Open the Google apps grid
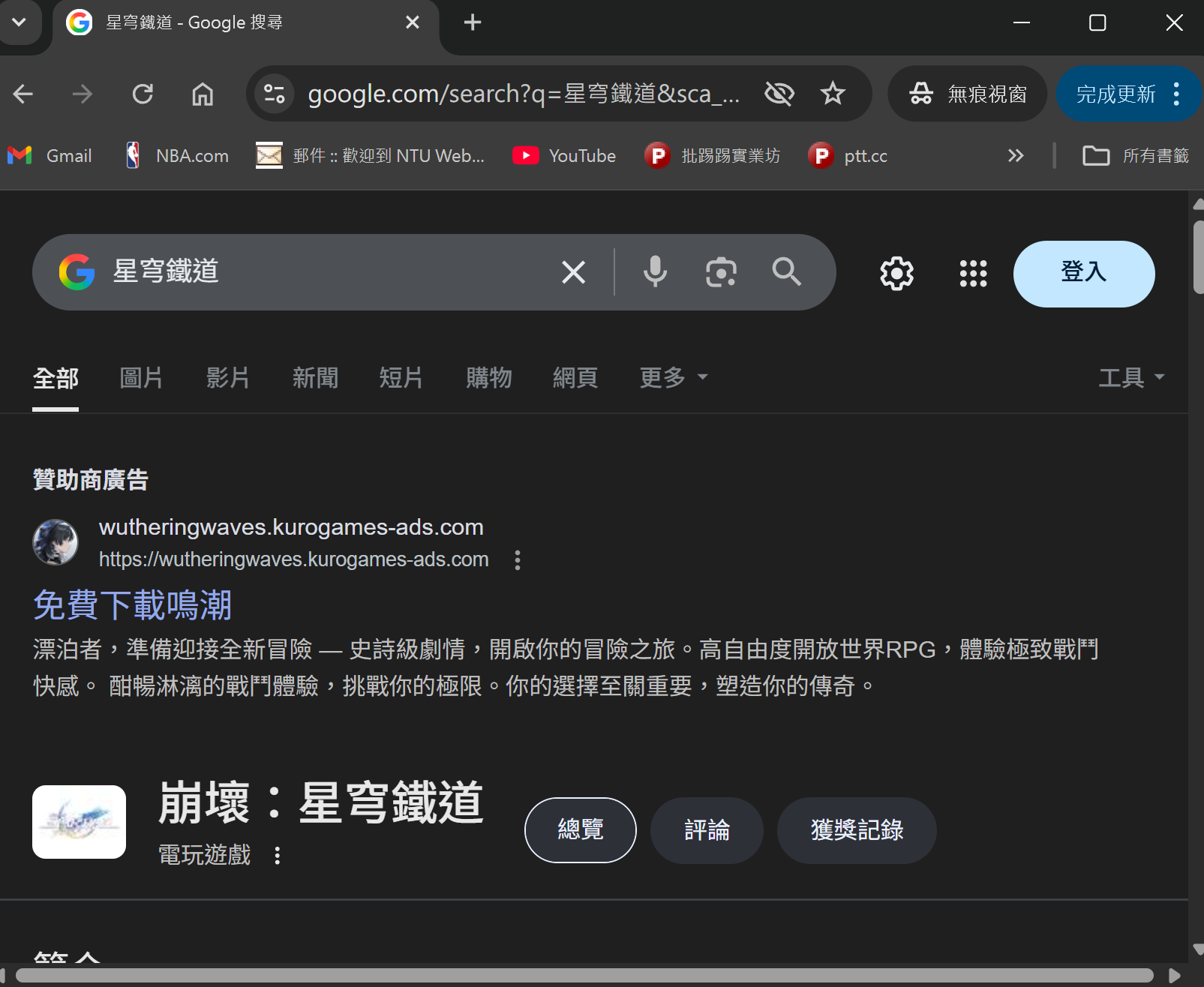 (x=974, y=274)
